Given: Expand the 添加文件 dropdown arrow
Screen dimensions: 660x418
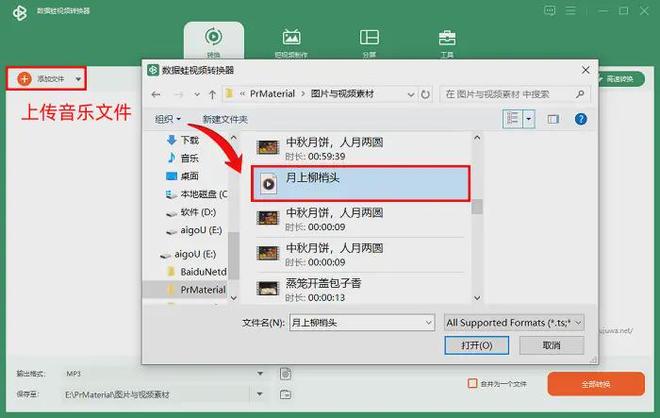Looking at the screenshot, I should pos(78,78).
